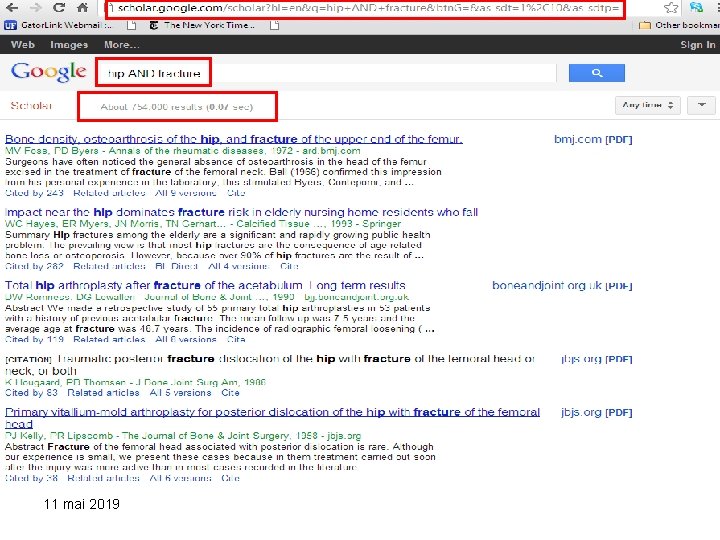Screen dimensions: 720x540
Task: Bookmark this page with the star icon
Action: (671, 7)
